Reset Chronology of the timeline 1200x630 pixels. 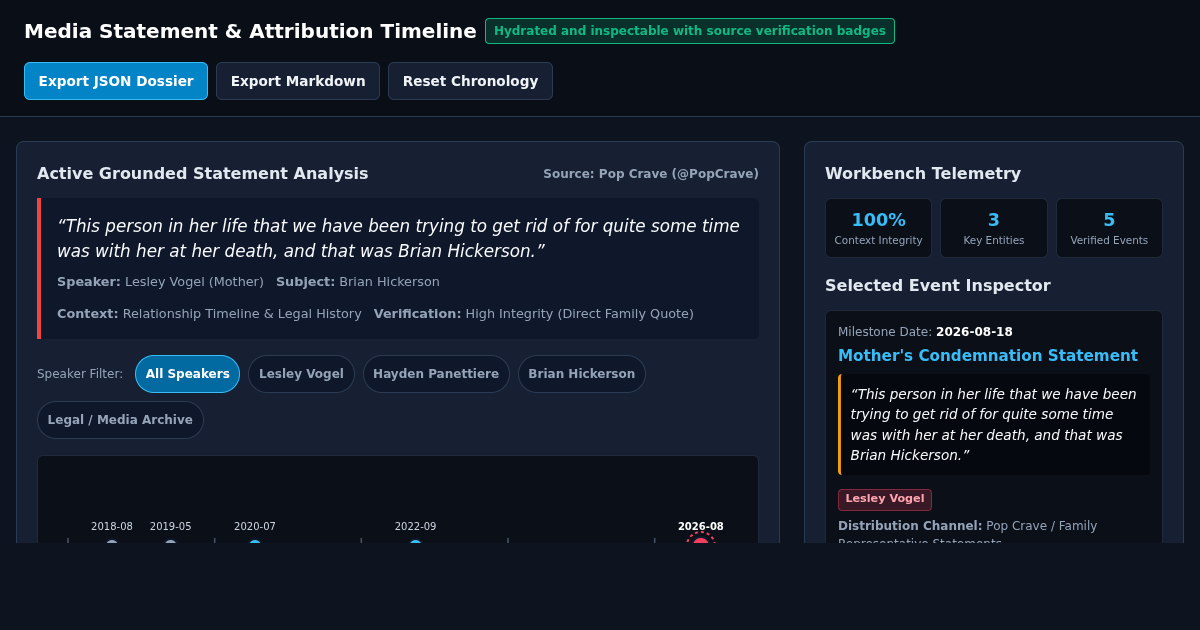pyautogui.click(x=470, y=81)
